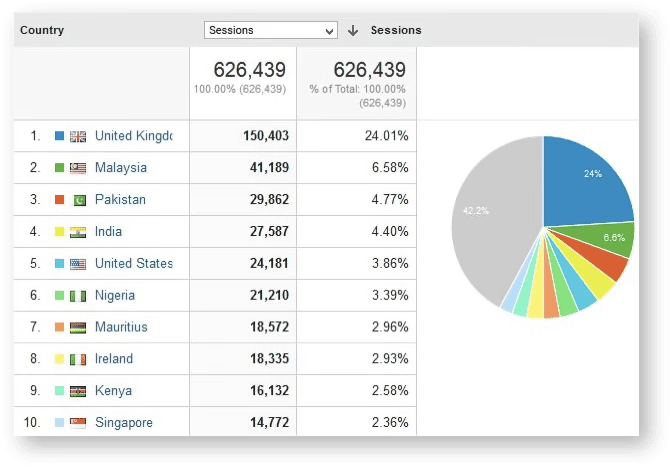Click the Malaysia flag icon
This screenshot has width=670, height=467.
(x=78, y=168)
